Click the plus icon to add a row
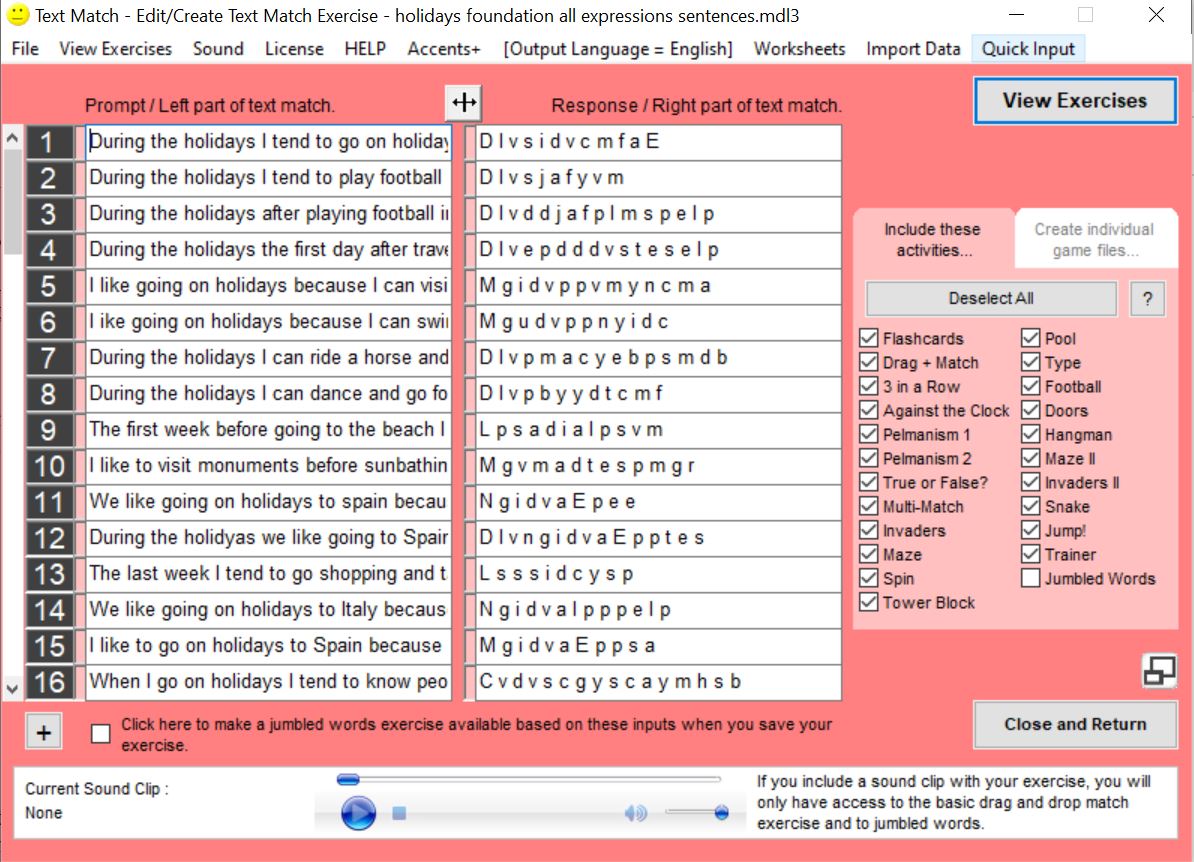This screenshot has height=862, width=1194. (42, 731)
